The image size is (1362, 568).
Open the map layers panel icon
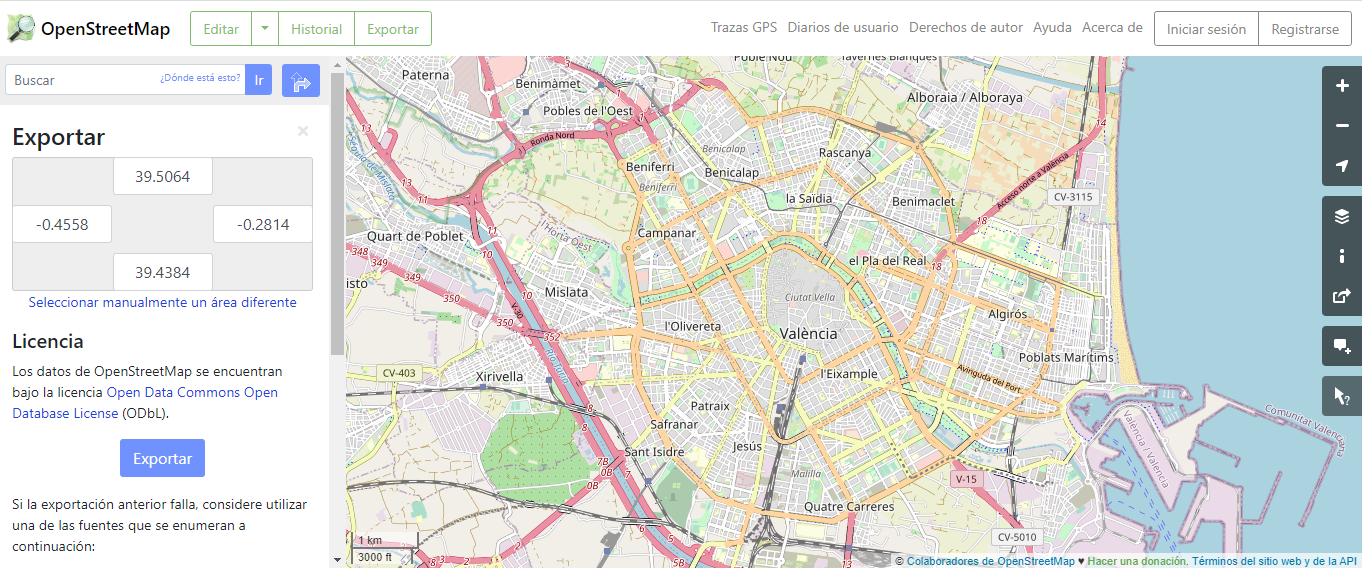pos(1342,216)
